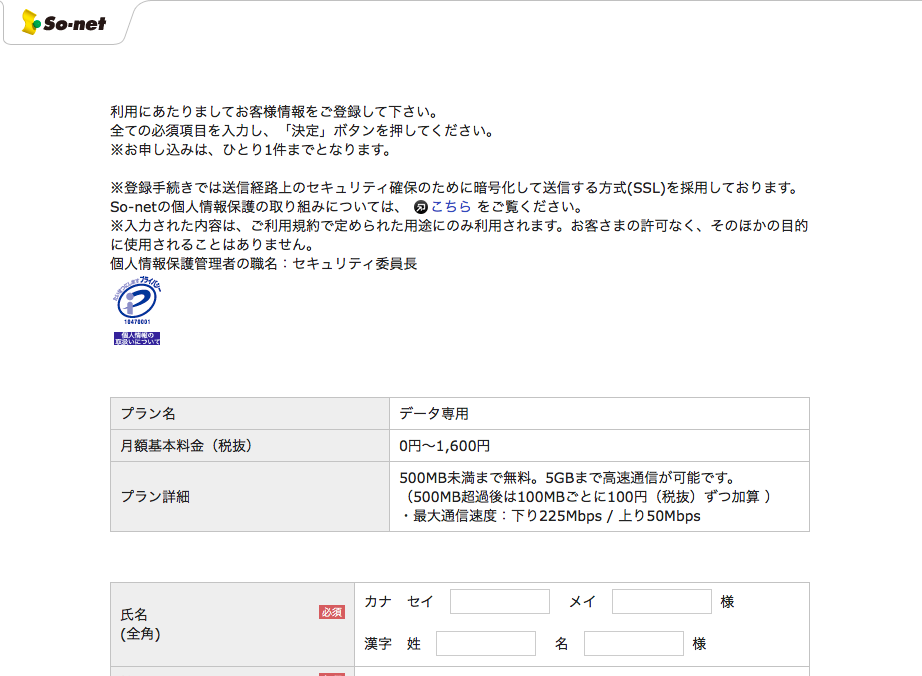
Task: Click the プラン詳細 header cell
Action: pos(250,497)
